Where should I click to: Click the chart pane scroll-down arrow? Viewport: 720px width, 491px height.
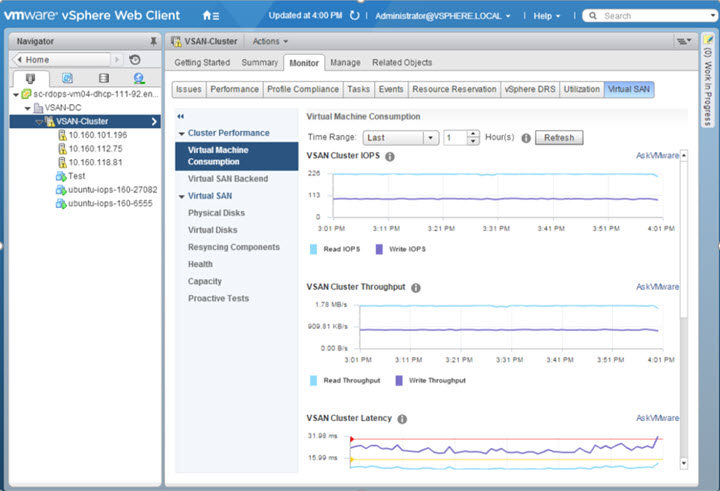coord(684,463)
